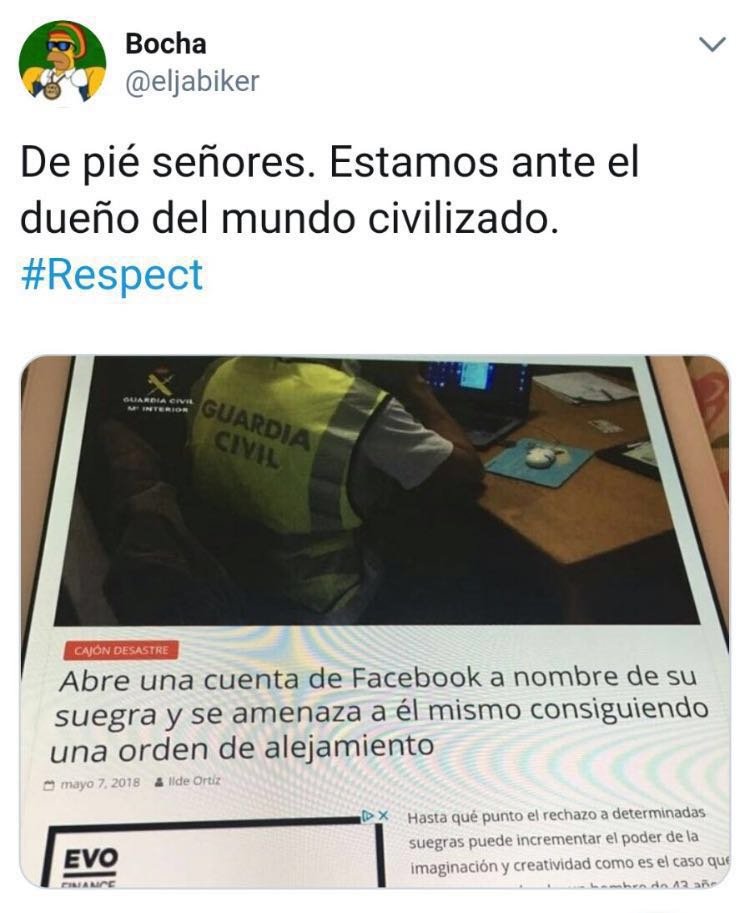This screenshot has height=913, width=750.
Task: Open the attached tweet image
Action: [x=374, y=621]
